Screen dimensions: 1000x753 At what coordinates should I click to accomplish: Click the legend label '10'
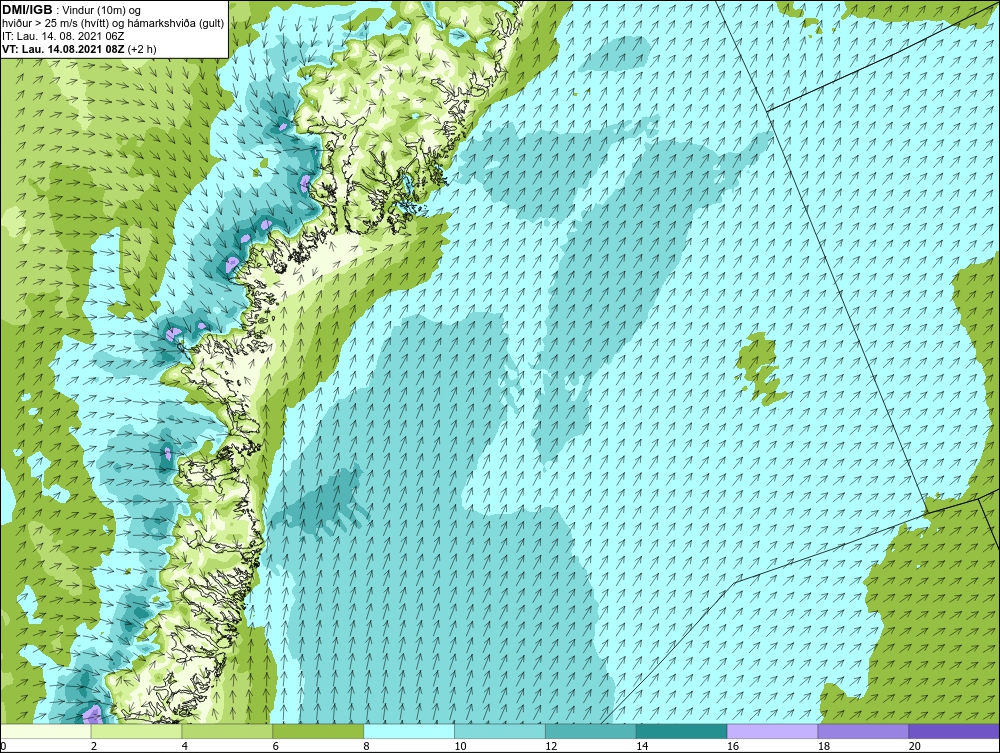[x=460, y=746]
